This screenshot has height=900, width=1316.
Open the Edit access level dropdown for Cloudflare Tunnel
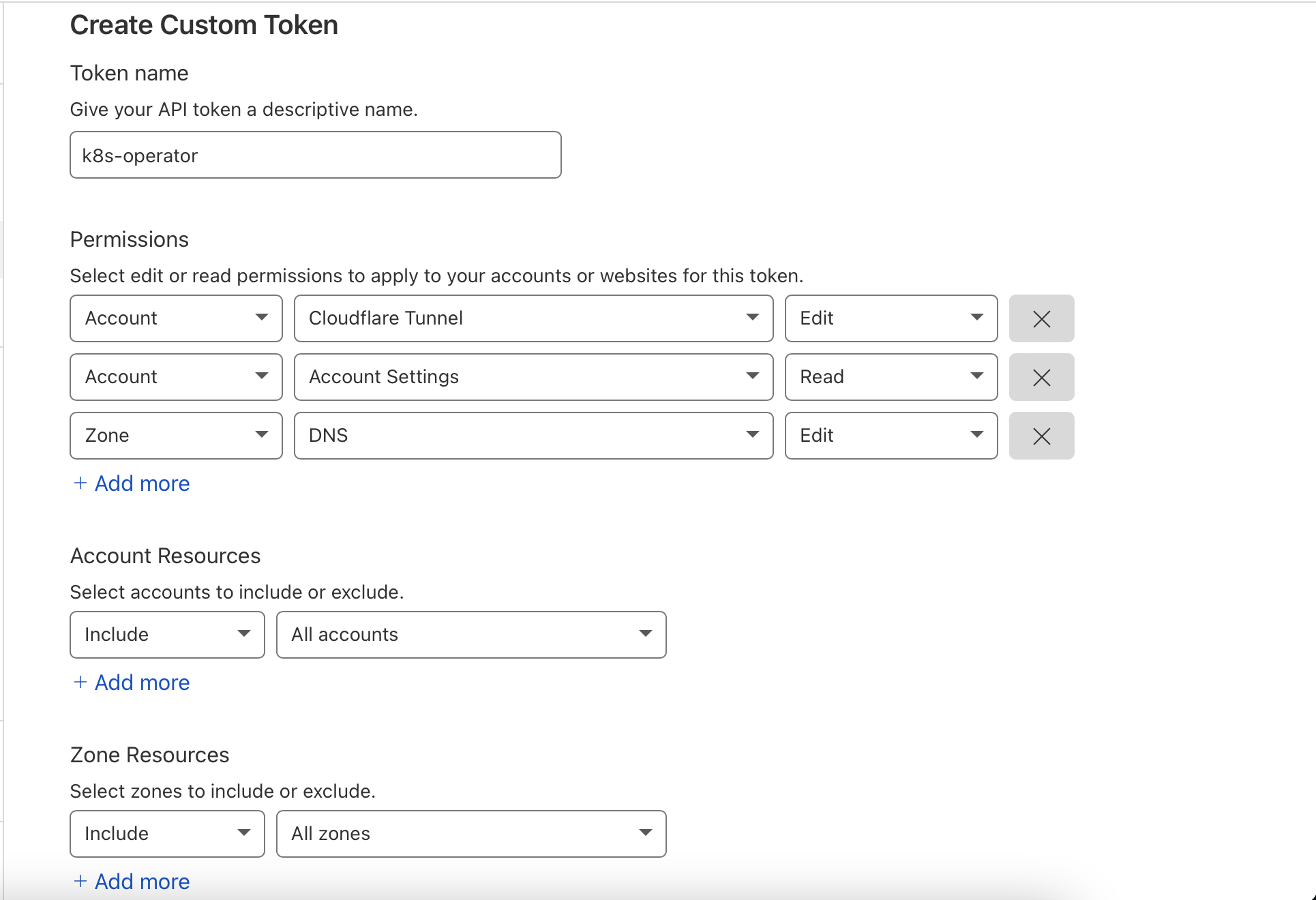[891, 318]
